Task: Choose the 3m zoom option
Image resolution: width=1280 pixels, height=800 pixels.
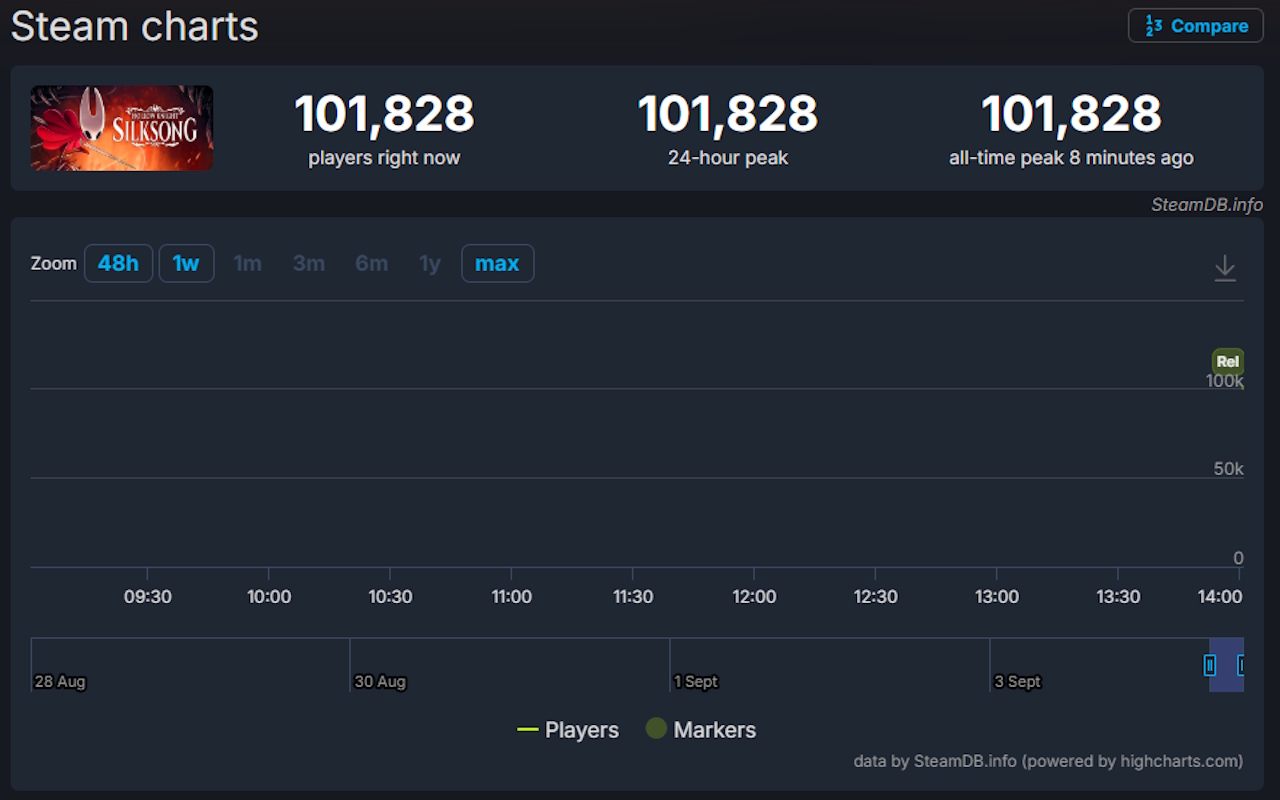Action: point(308,264)
